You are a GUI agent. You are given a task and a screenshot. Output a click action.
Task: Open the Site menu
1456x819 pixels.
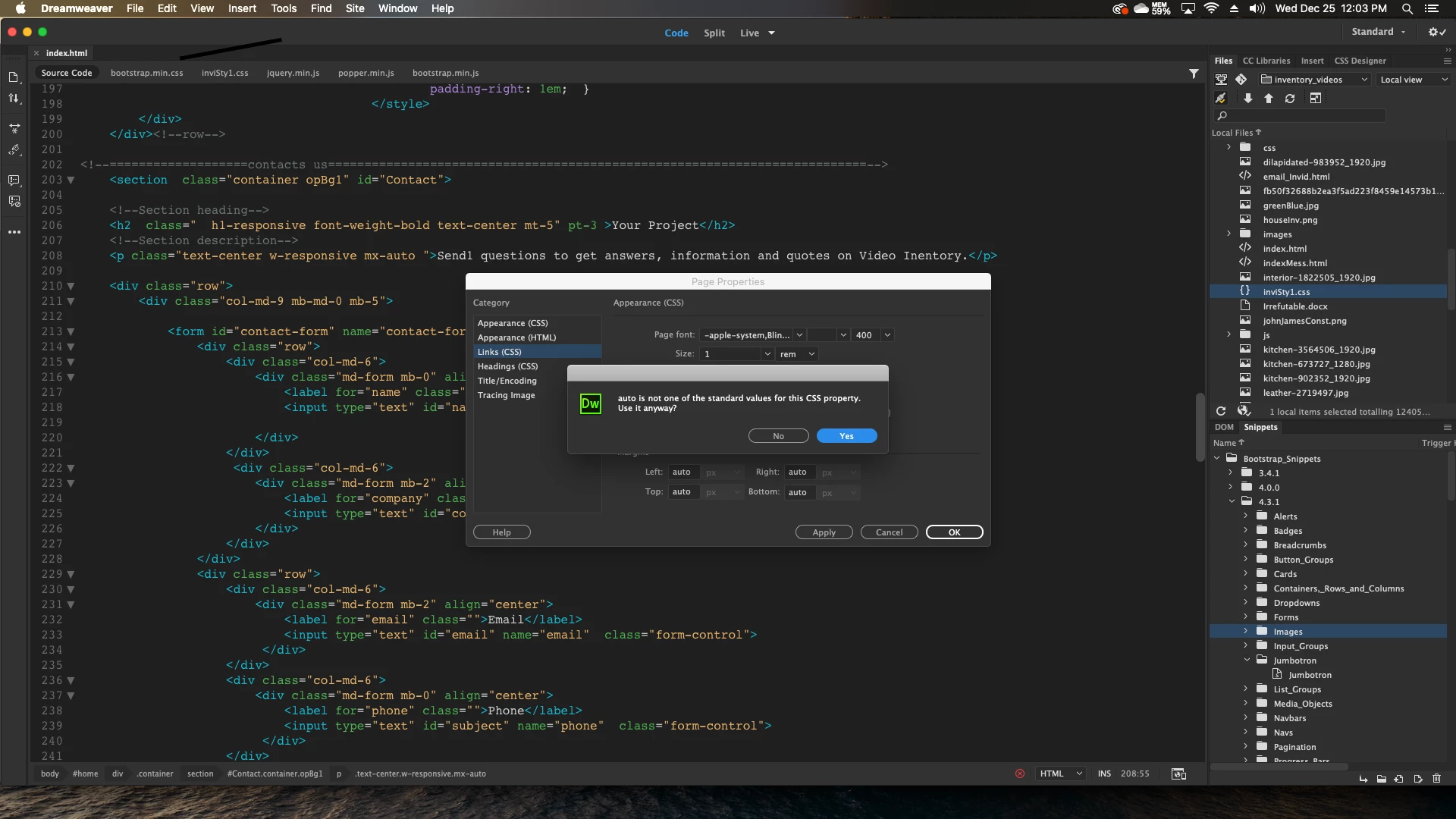(355, 8)
